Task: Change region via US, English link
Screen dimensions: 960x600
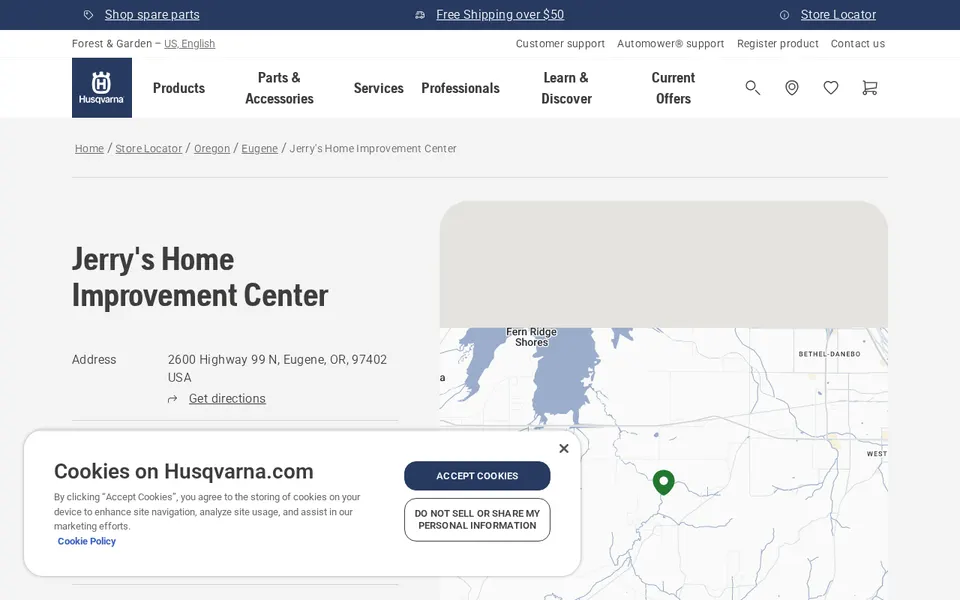Action: pos(189,43)
